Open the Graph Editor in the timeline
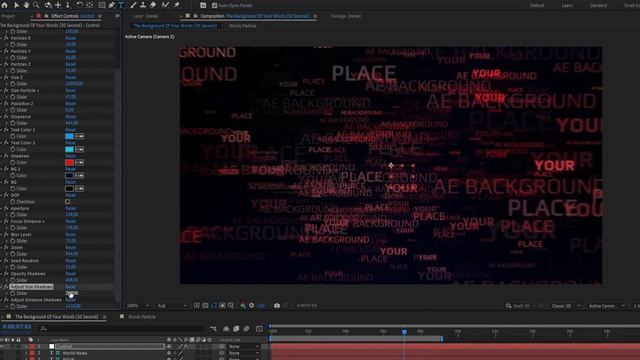The height and width of the screenshot is (360, 640). tap(260, 329)
